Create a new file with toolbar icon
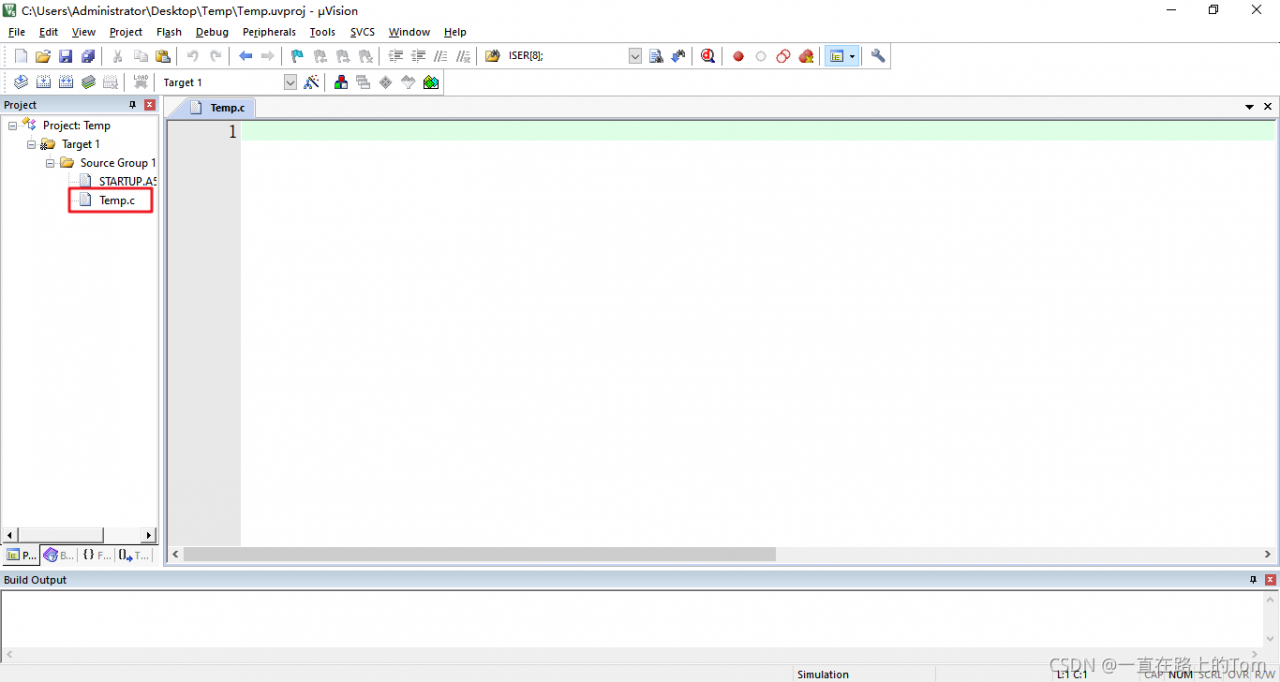Screen dimensions: 1280x682 [x=20, y=57]
